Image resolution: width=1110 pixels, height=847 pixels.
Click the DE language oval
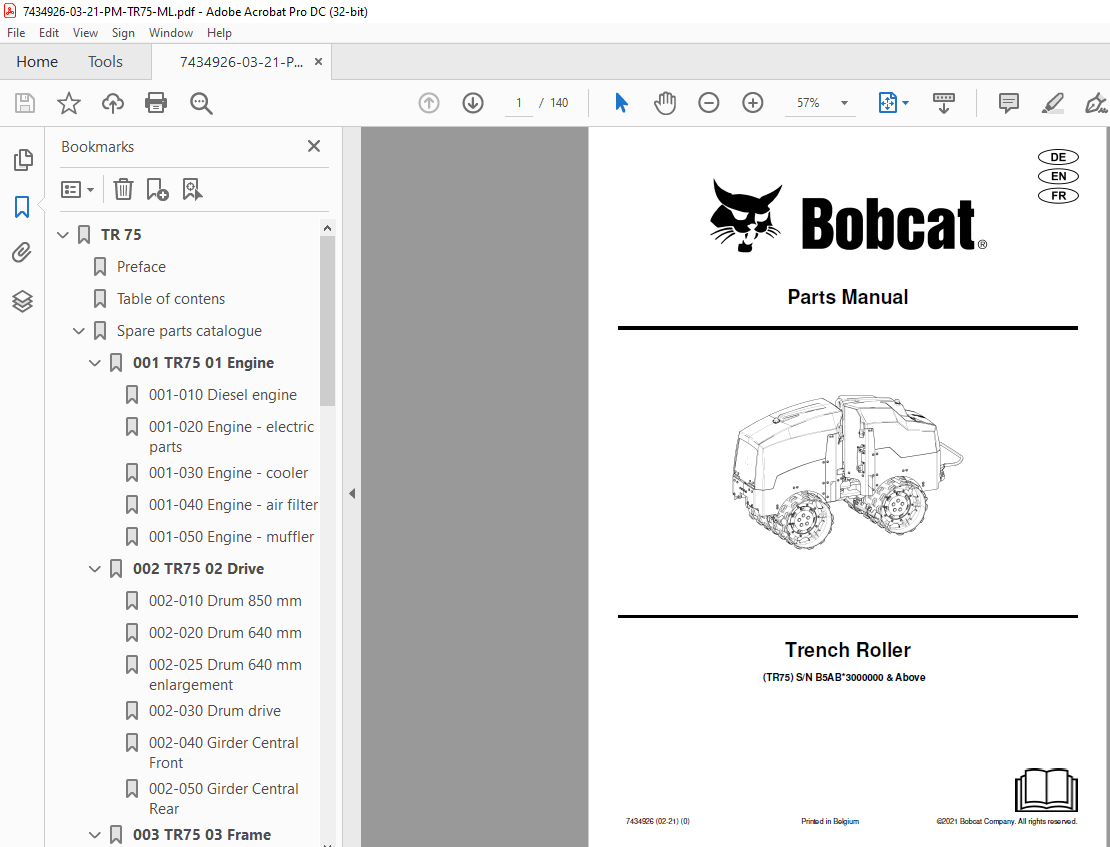coord(1058,157)
